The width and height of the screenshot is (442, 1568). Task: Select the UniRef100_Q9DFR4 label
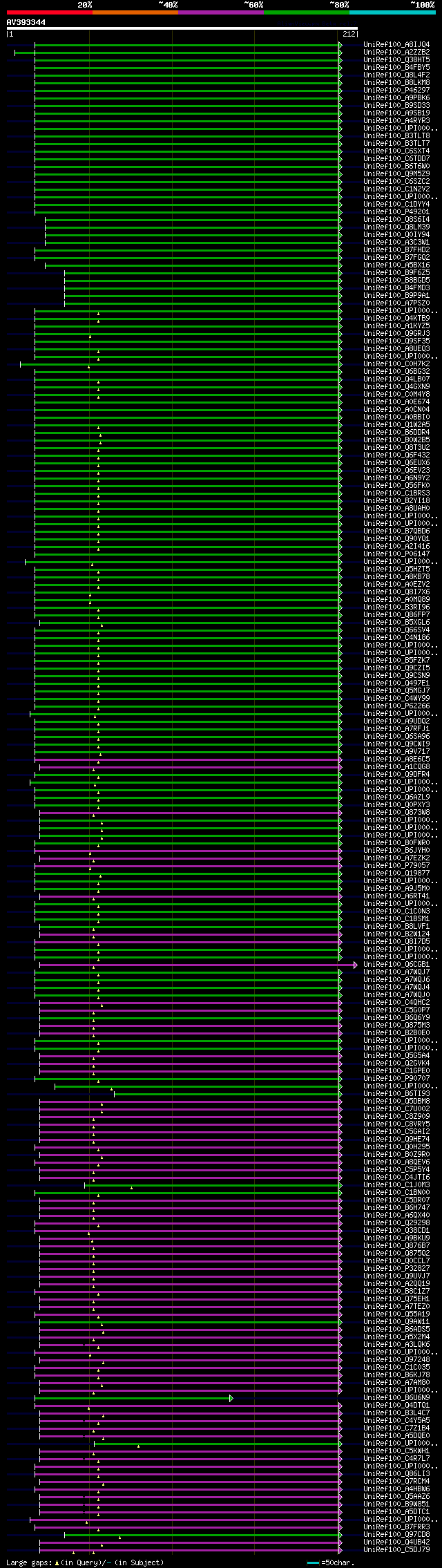[396, 774]
